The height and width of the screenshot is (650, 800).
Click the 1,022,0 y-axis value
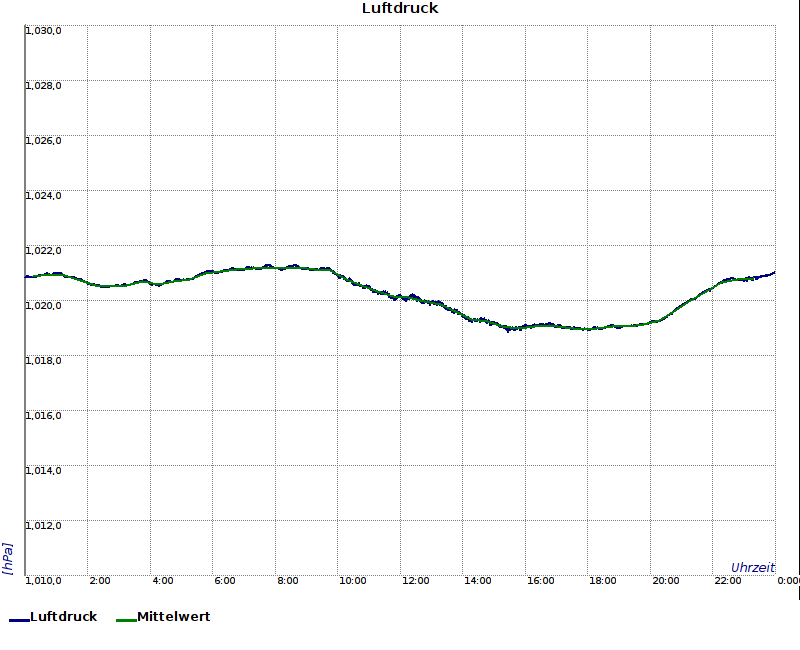[43, 251]
